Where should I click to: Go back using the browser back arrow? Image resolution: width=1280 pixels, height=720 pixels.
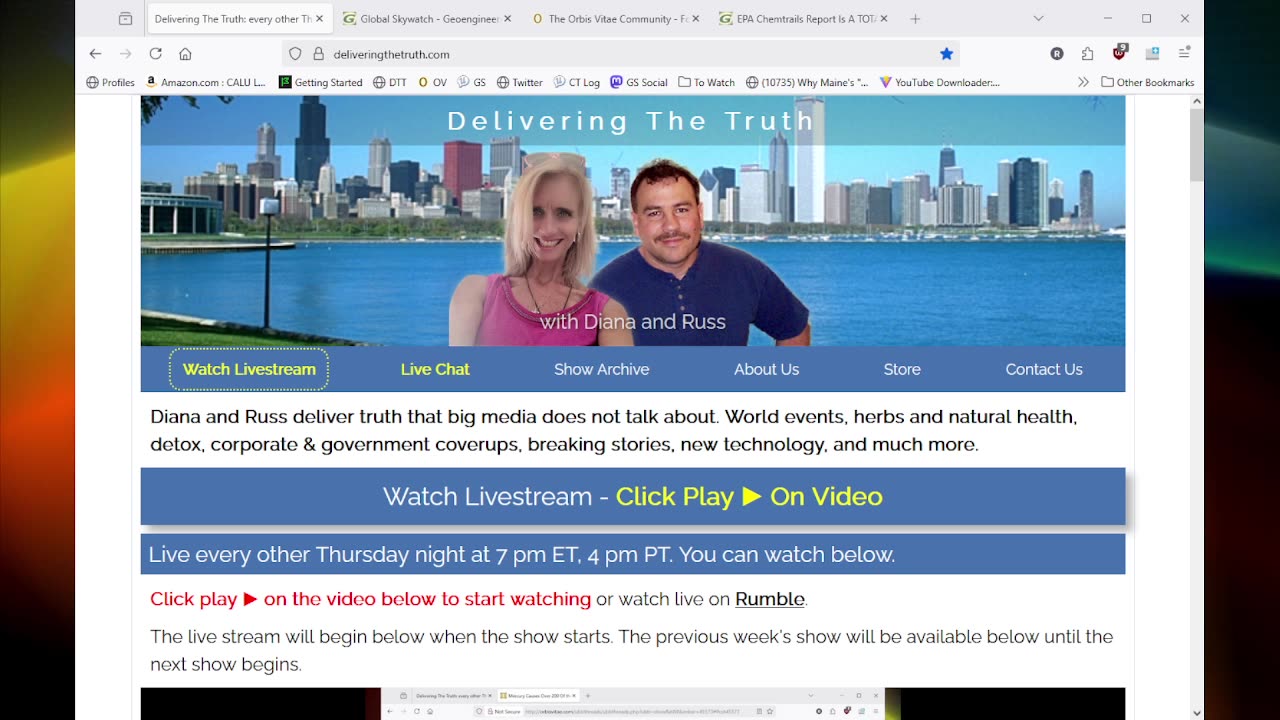tap(95, 54)
